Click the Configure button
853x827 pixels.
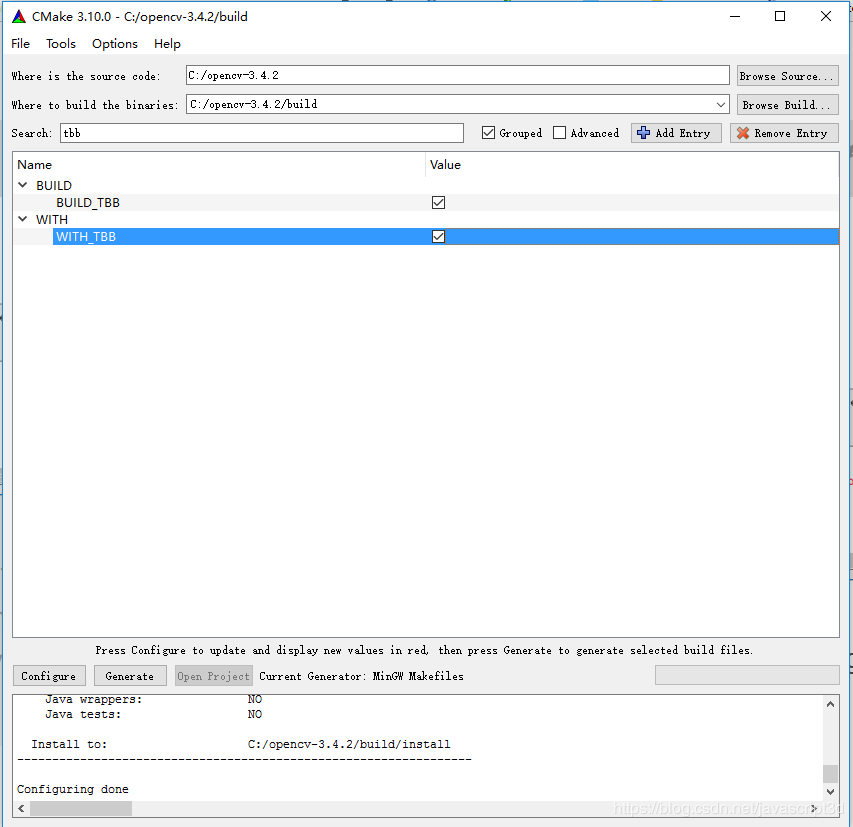click(49, 676)
